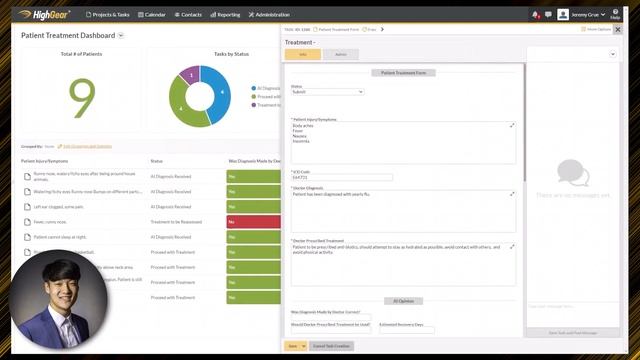Open the Projects & Tasks menu
Viewport: 640px width, 360px height.
click(108, 15)
